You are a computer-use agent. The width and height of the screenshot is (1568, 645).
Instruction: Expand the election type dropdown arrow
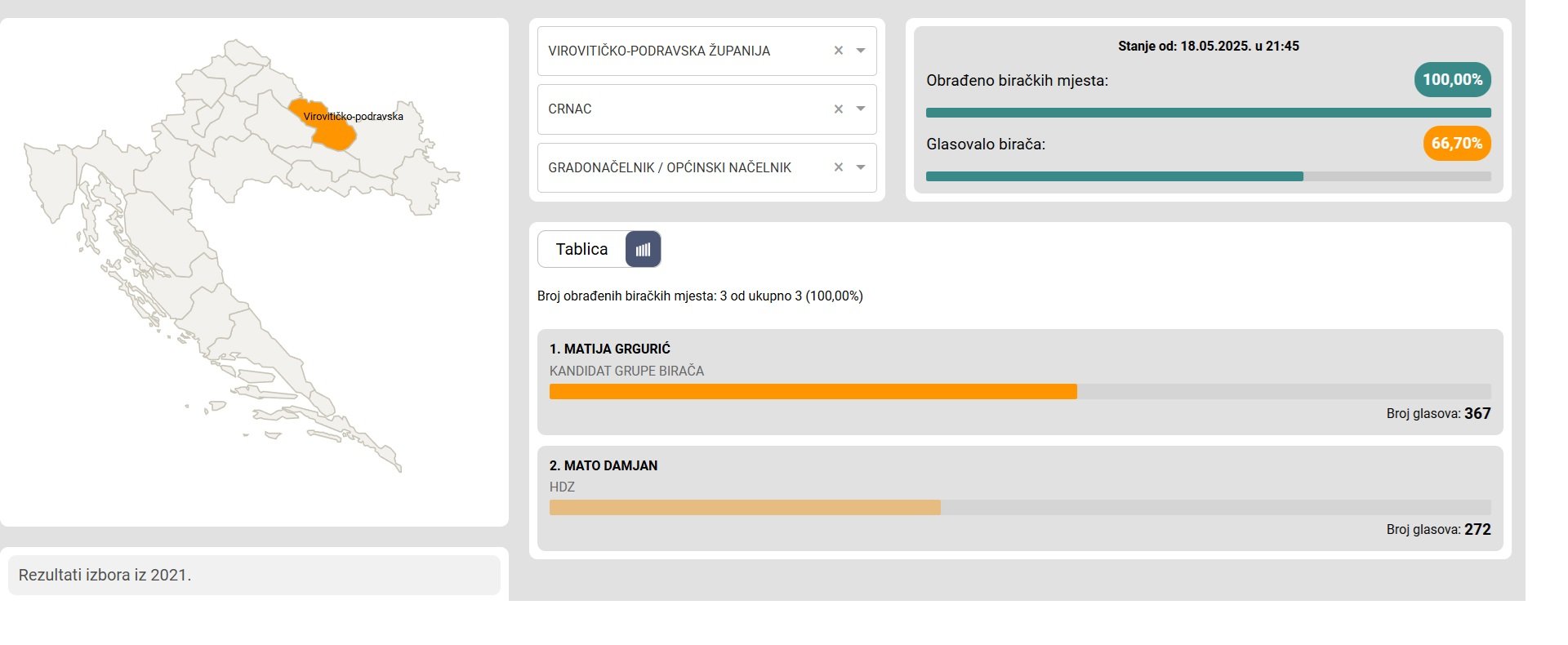click(x=860, y=167)
